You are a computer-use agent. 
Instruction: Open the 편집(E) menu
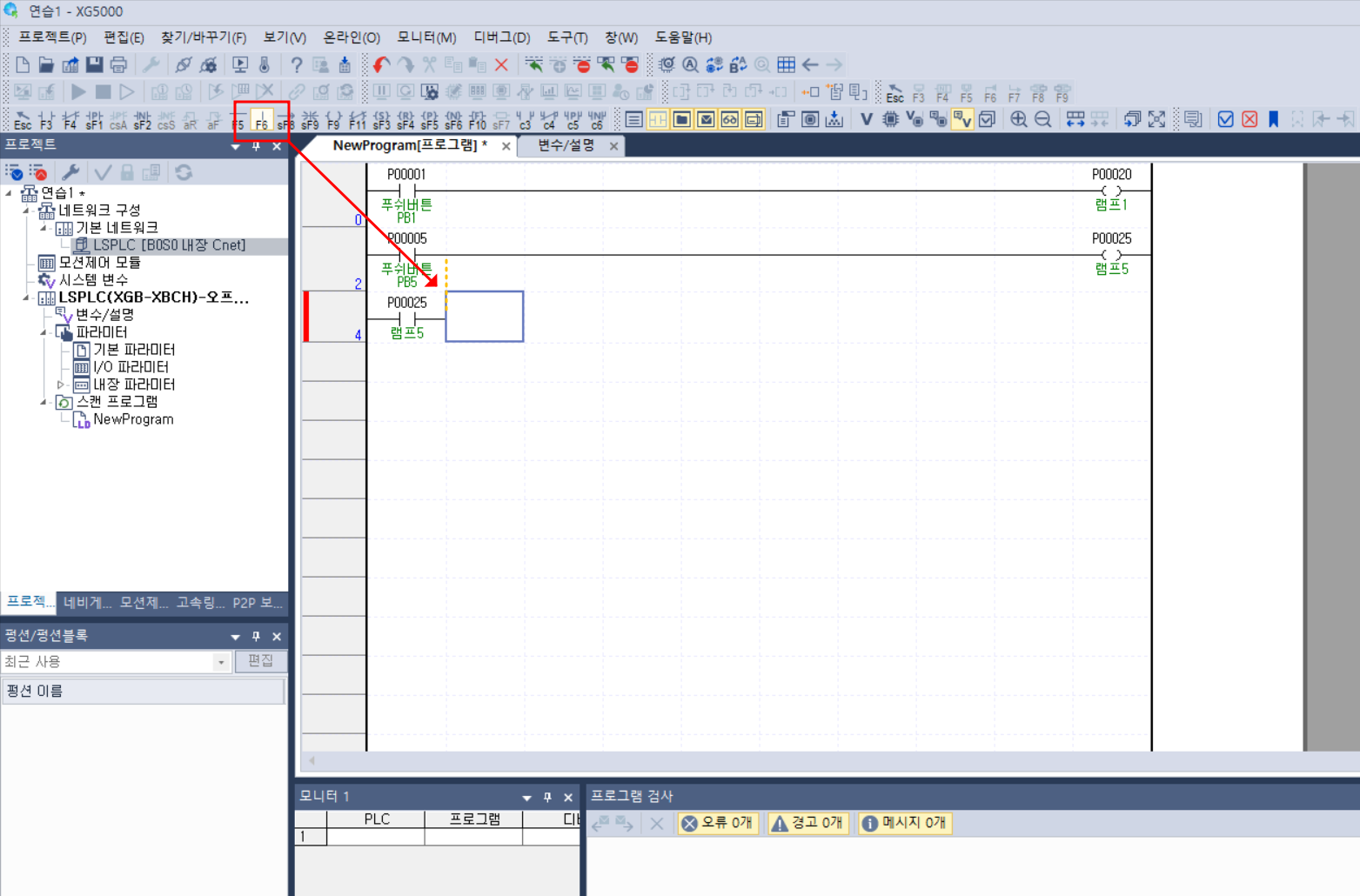click(x=124, y=37)
